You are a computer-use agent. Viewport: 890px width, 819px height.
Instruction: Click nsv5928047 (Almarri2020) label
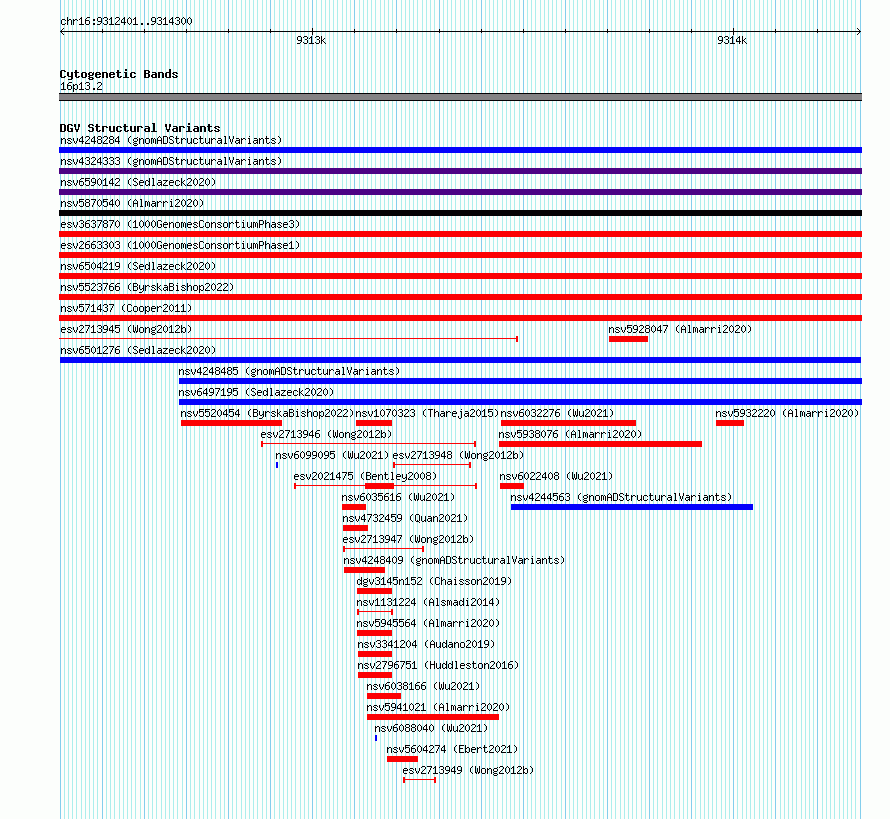[680, 329]
